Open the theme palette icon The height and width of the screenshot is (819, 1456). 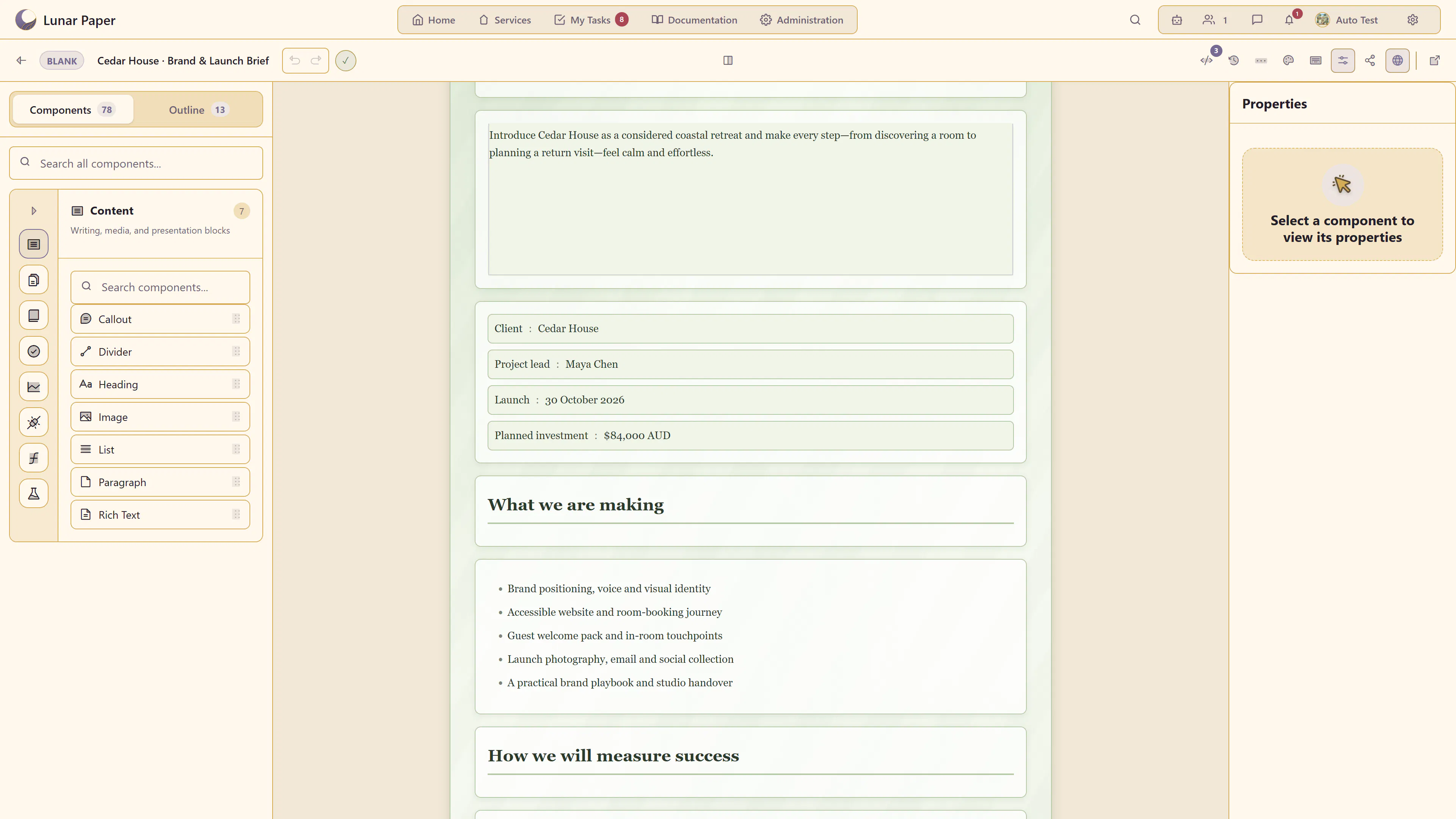[x=1288, y=61]
